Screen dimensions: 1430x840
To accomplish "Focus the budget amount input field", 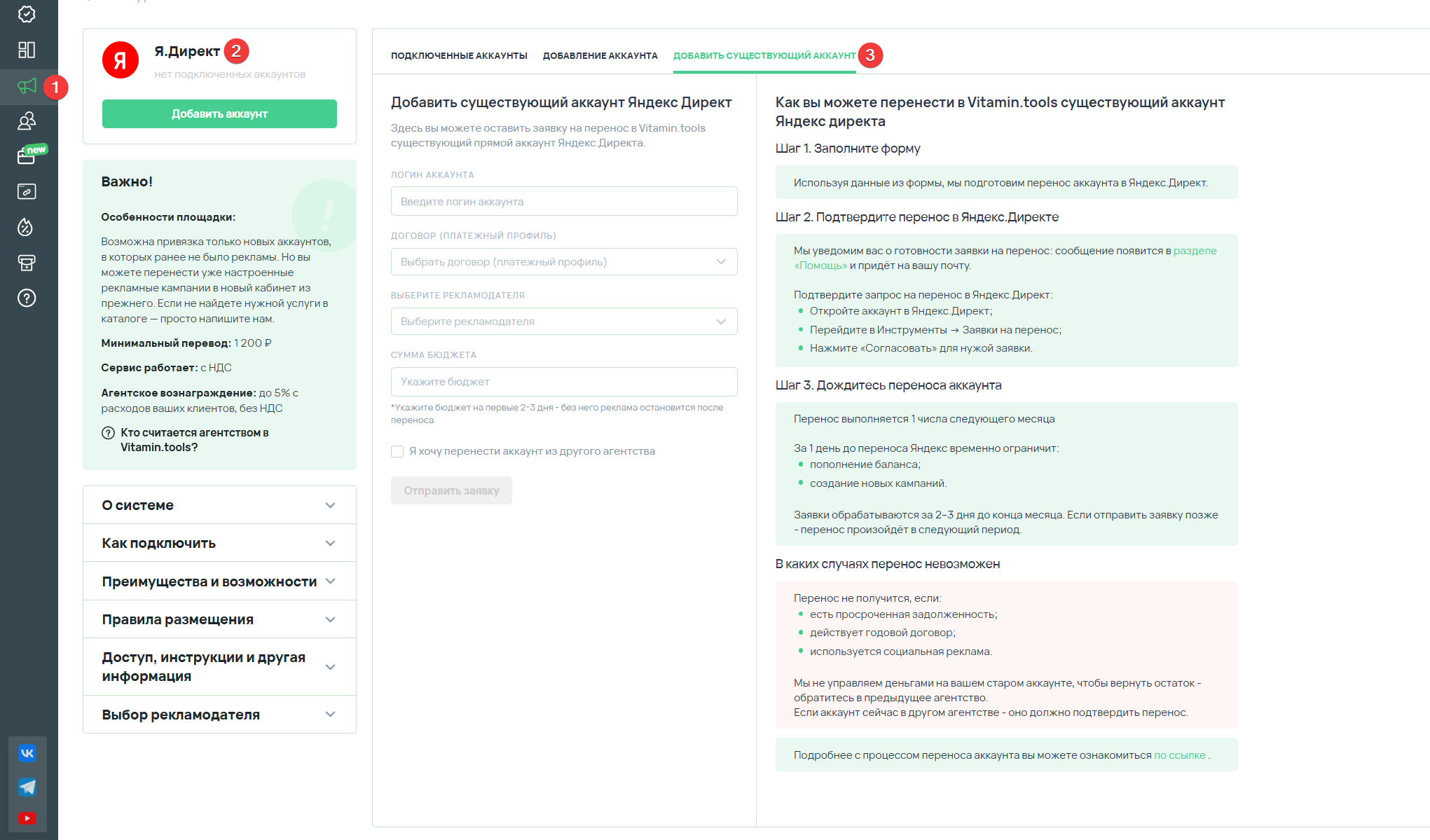I will pyautogui.click(x=564, y=382).
